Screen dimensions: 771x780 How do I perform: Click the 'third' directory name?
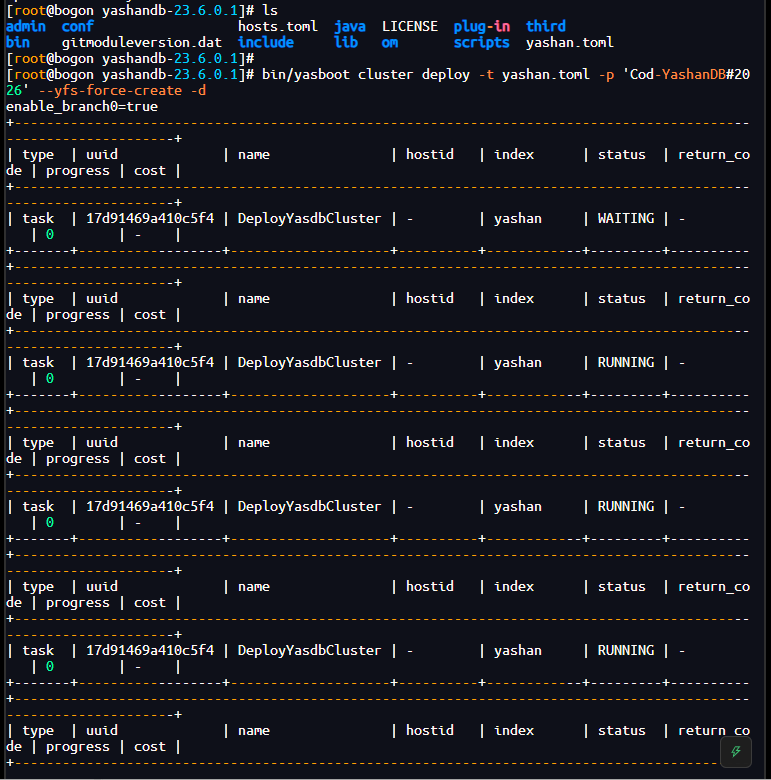coord(546,26)
